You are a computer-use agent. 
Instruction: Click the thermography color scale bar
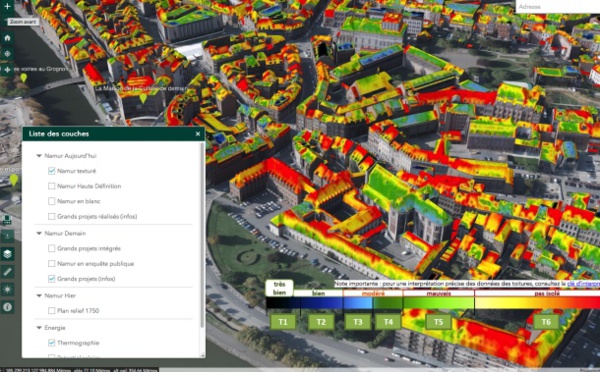pyautogui.click(x=433, y=303)
